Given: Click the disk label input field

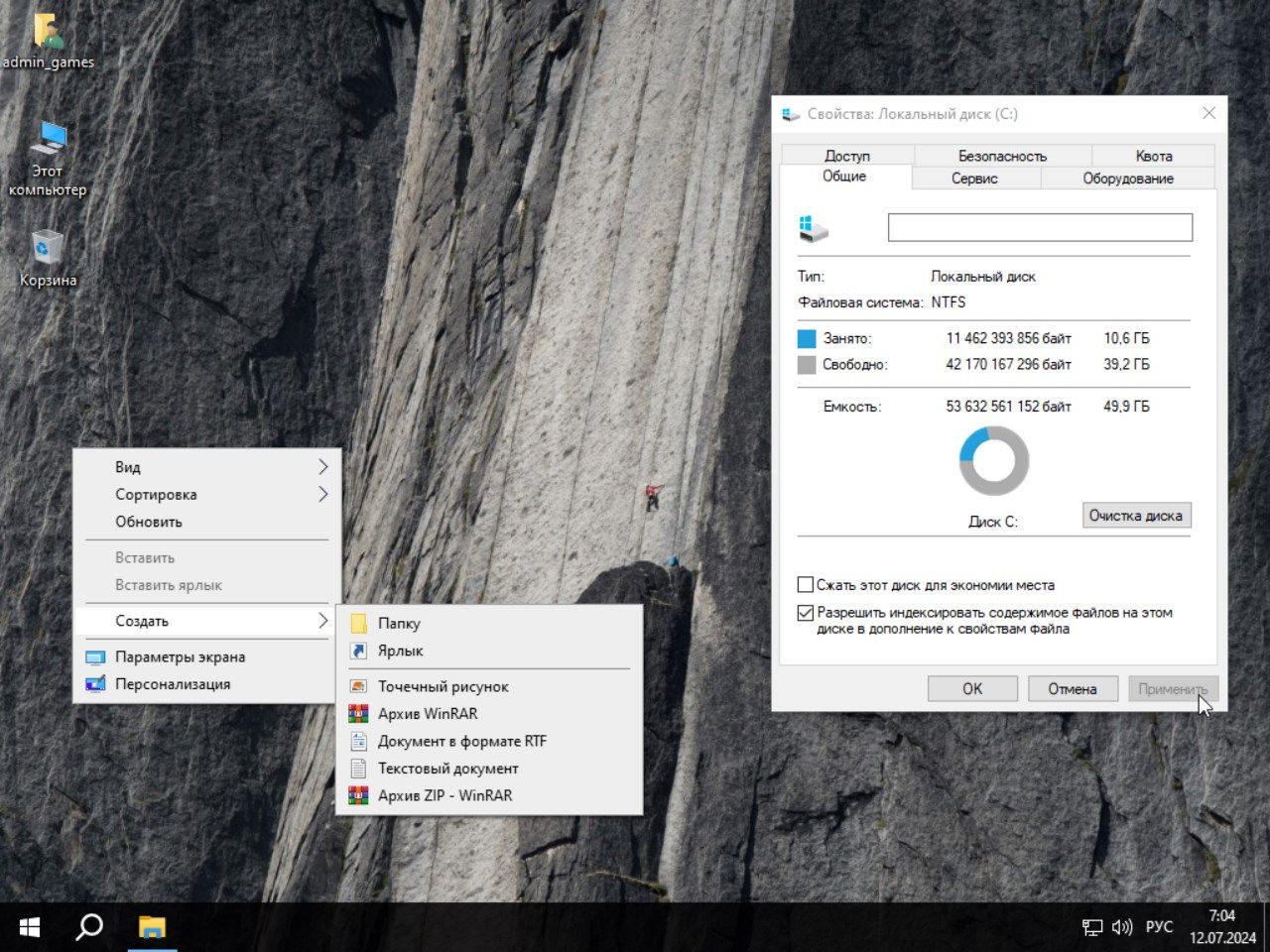Looking at the screenshot, I should [x=1040, y=227].
